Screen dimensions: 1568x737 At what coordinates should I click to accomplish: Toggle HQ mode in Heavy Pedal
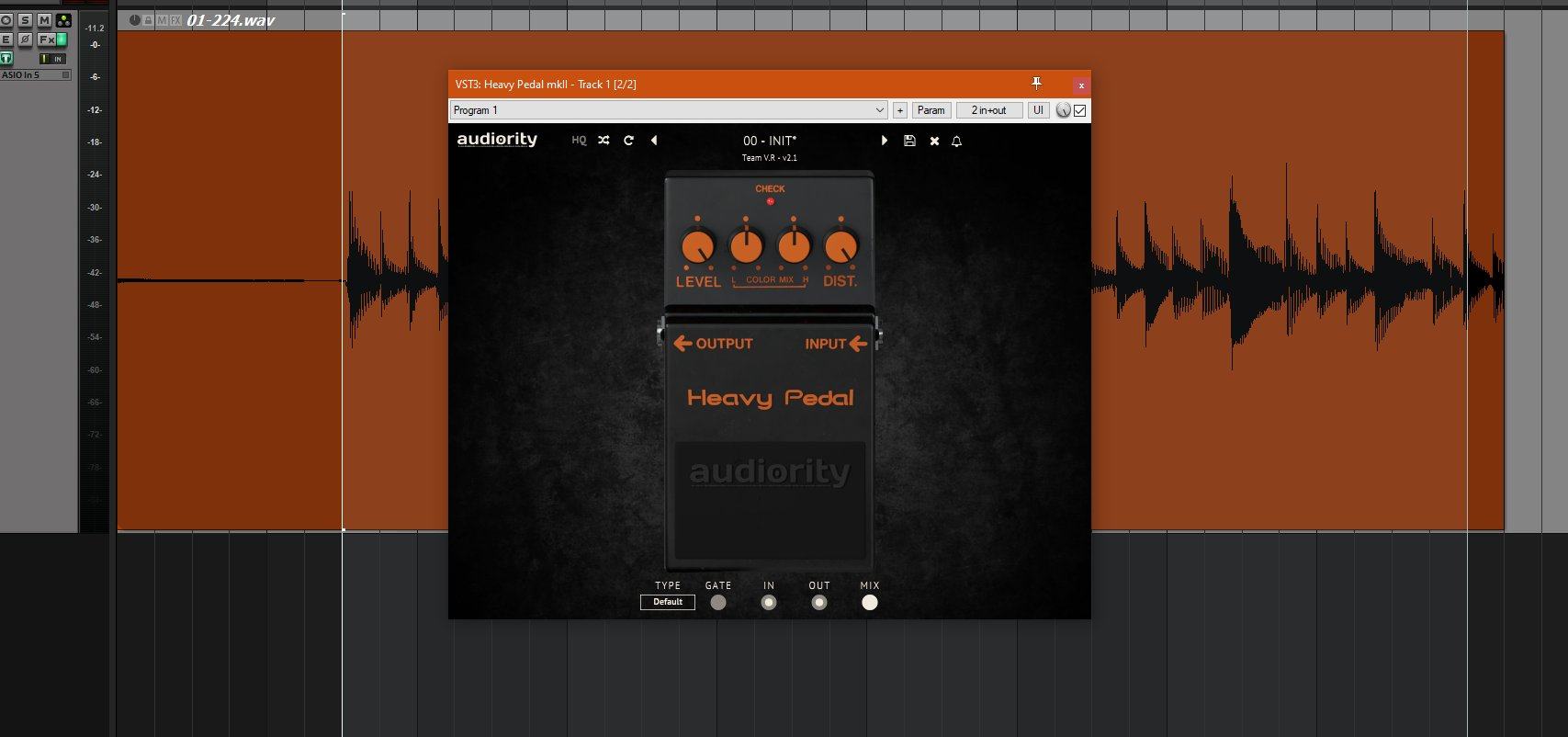coord(579,141)
